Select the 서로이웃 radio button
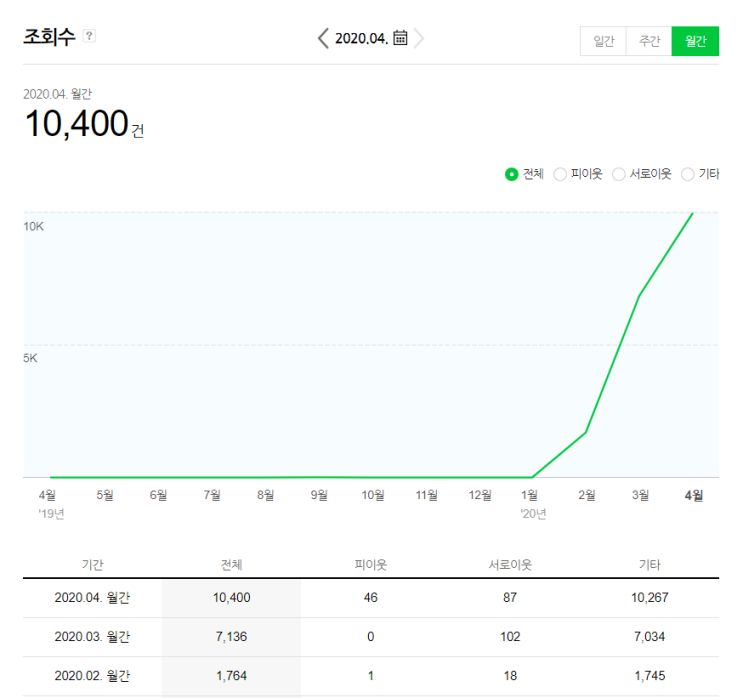Screen dimensions: 743x698 coord(618,174)
